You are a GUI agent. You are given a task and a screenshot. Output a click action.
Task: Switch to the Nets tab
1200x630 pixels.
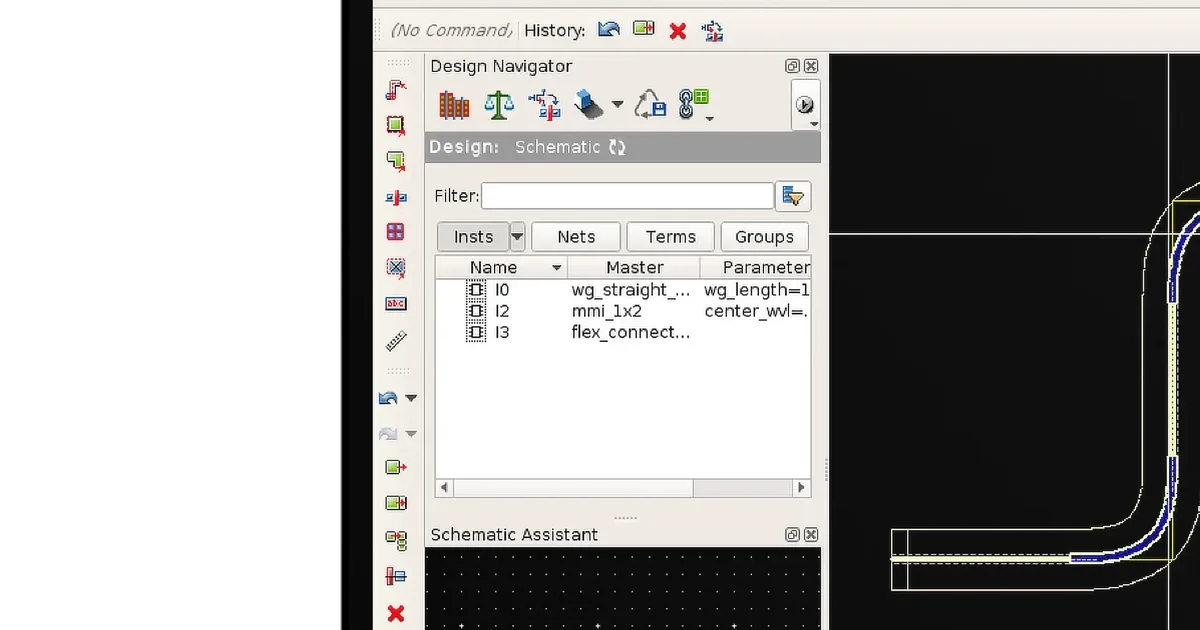click(576, 236)
